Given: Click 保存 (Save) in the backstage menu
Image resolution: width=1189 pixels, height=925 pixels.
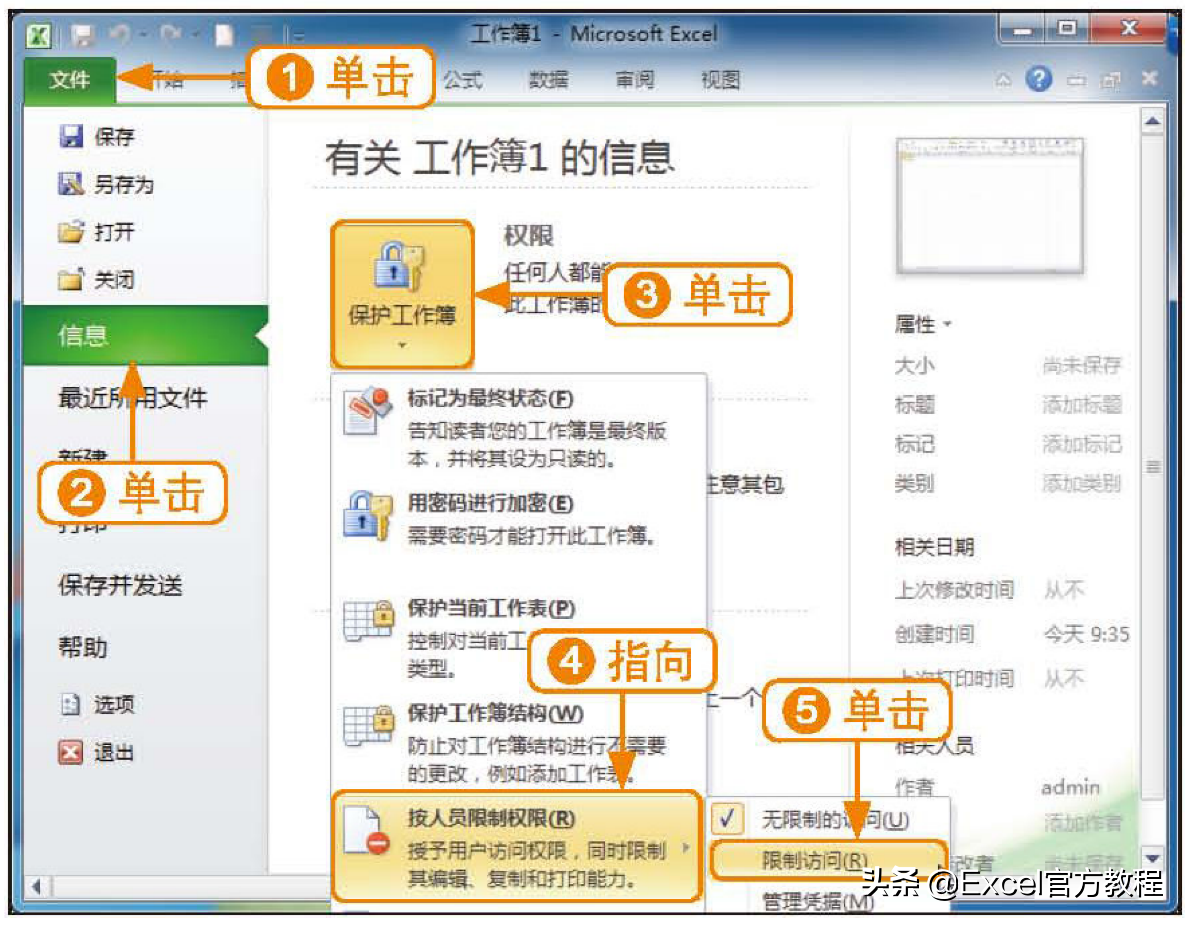Looking at the screenshot, I should click(97, 136).
